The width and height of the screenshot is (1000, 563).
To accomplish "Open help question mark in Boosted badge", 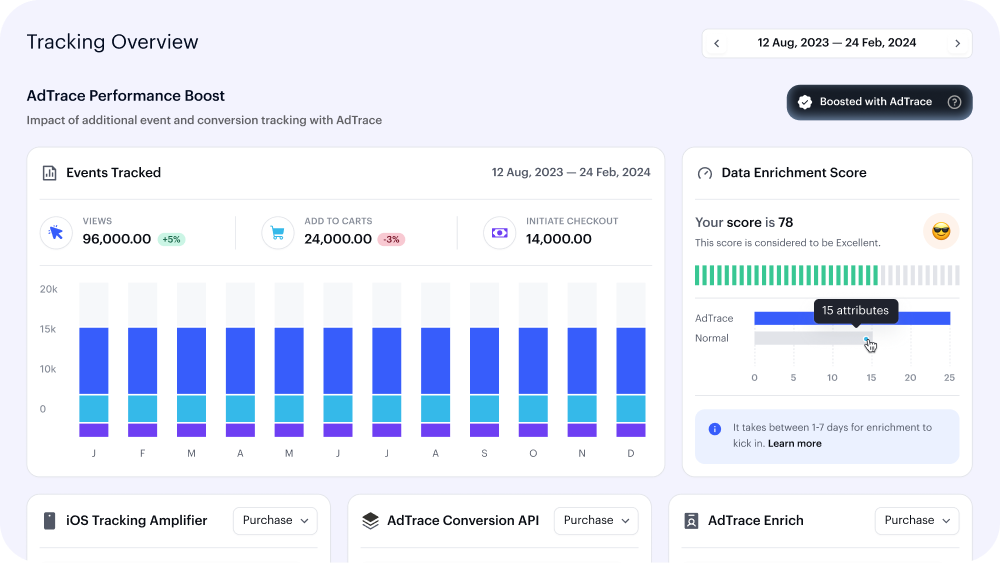I will click(954, 102).
